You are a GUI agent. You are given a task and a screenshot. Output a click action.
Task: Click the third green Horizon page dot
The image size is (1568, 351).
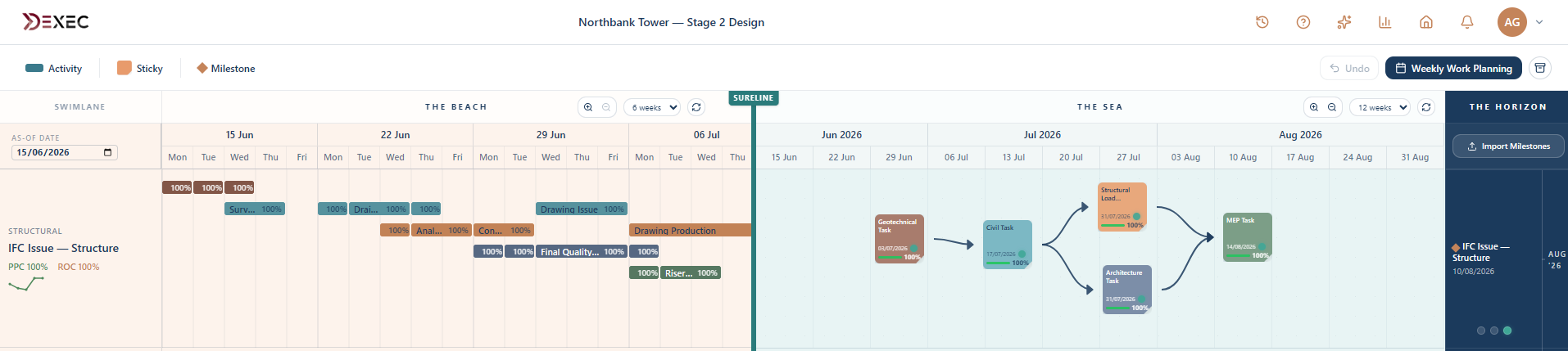pyautogui.click(x=1507, y=331)
